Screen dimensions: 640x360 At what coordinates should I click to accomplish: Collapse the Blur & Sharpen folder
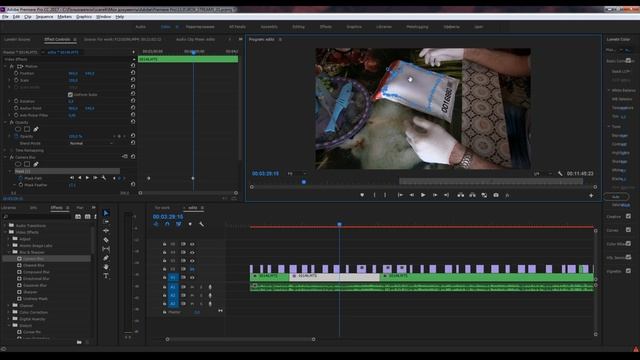9,252
